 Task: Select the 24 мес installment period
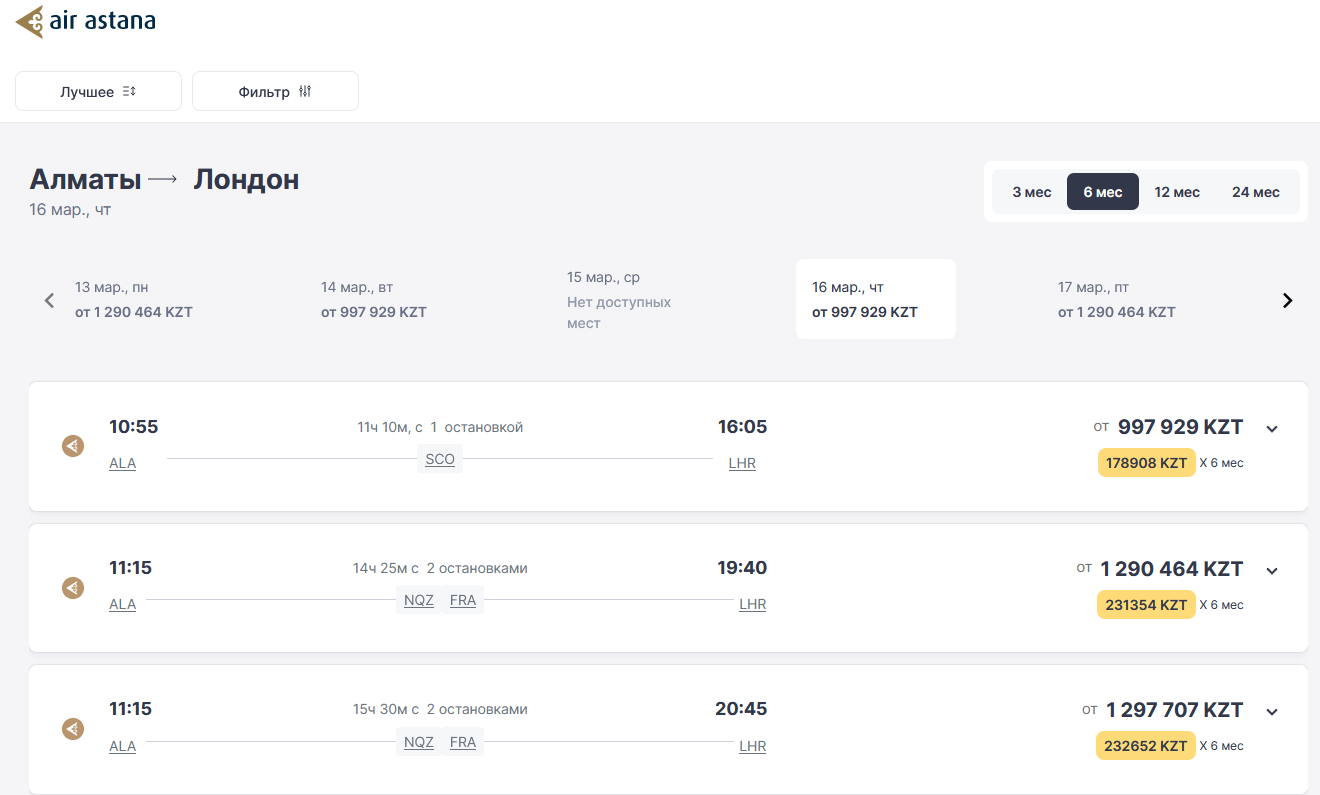tap(1255, 192)
